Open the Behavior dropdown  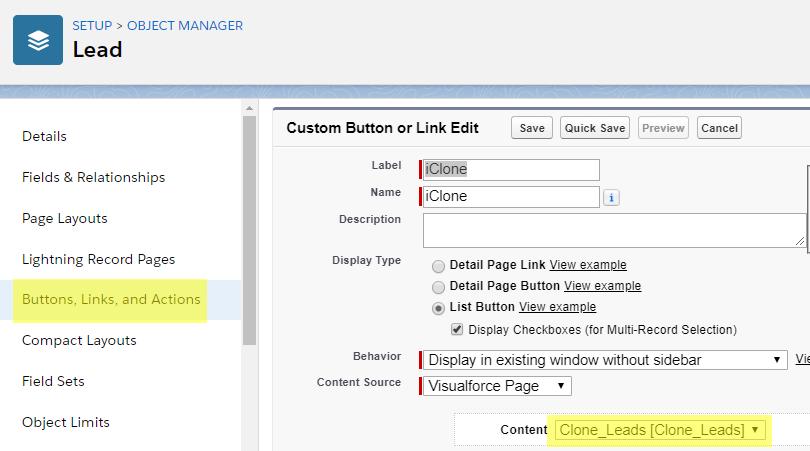click(605, 360)
